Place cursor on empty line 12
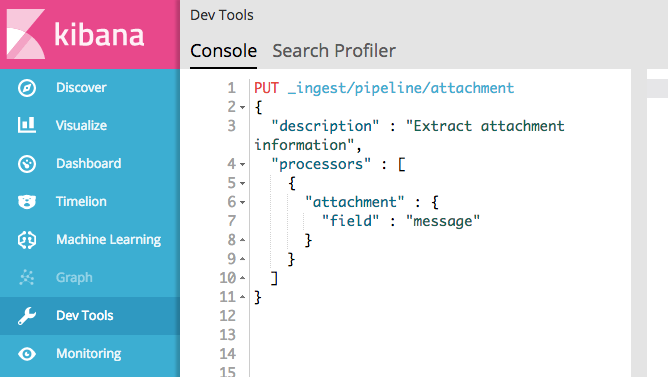The image size is (668, 377). tap(439, 316)
